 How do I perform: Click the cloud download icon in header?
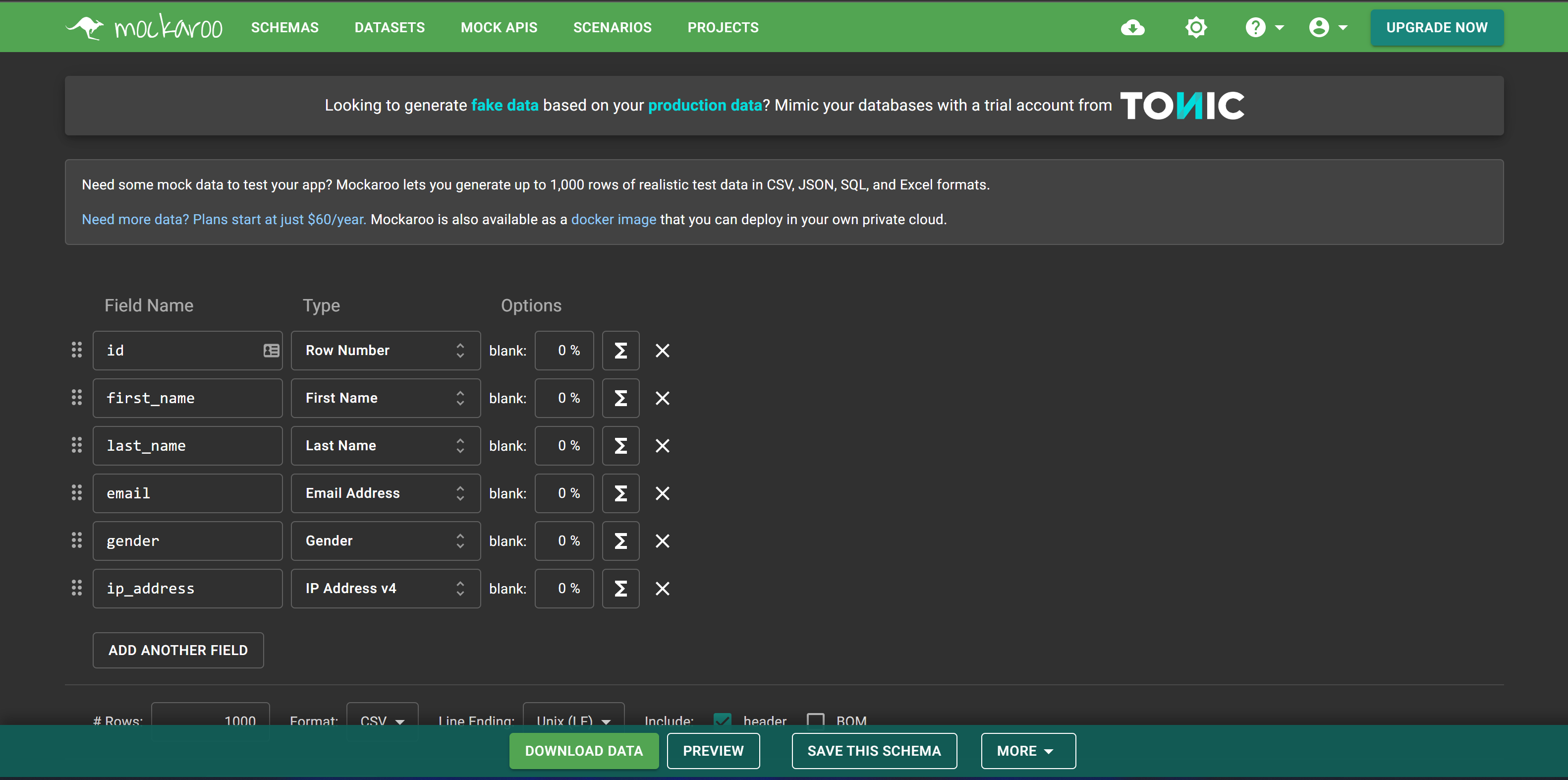pos(1132,27)
